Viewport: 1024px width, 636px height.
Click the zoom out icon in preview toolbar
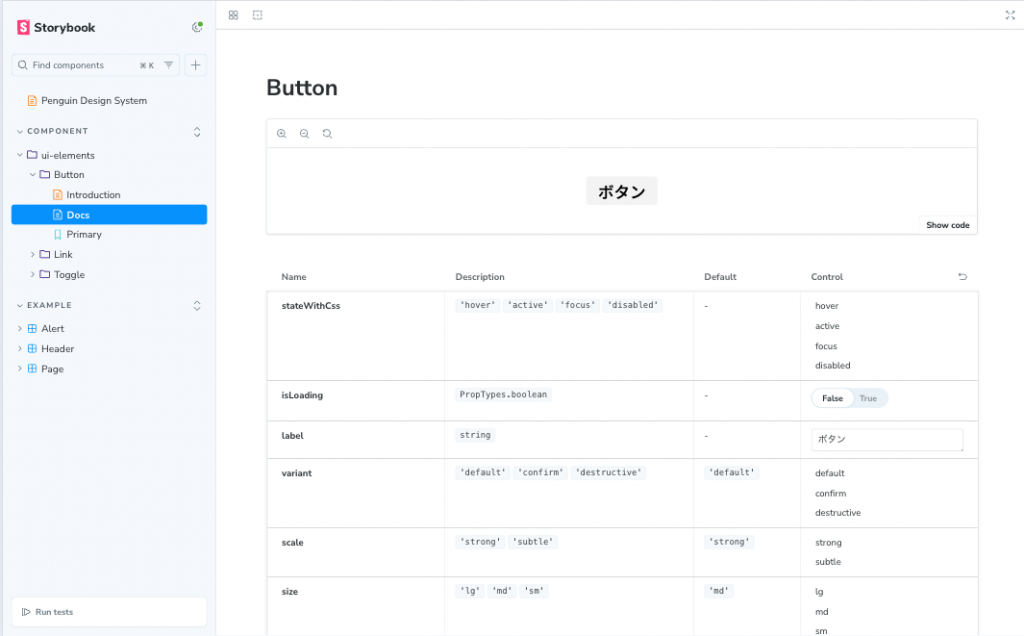[304, 133]
